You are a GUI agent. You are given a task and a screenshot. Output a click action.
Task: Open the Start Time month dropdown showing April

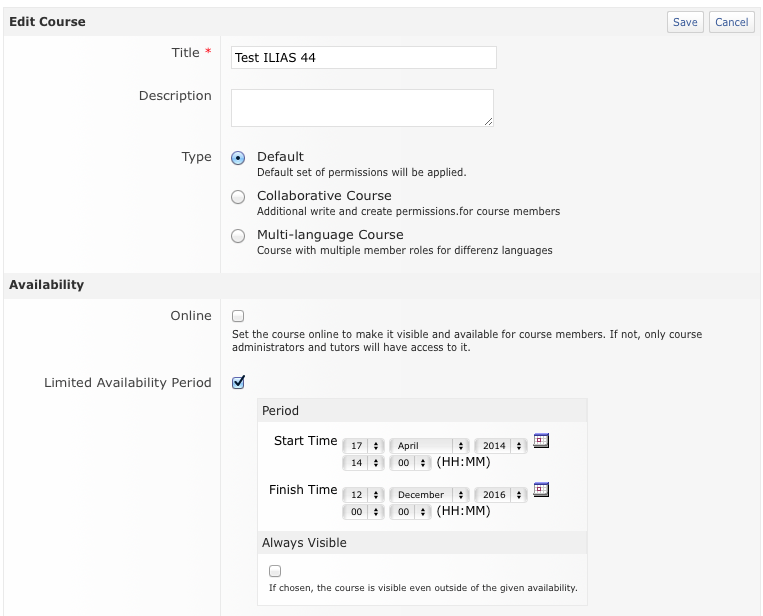click(x=431, y=446)
